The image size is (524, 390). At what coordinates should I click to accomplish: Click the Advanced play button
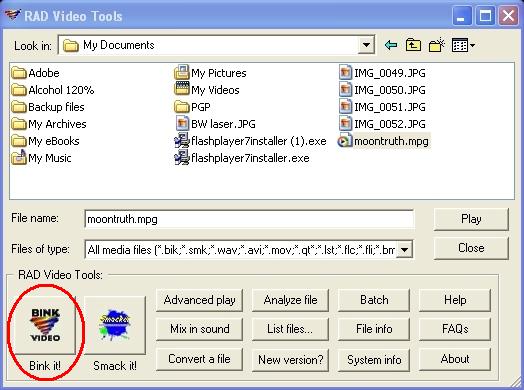(200, 300)
